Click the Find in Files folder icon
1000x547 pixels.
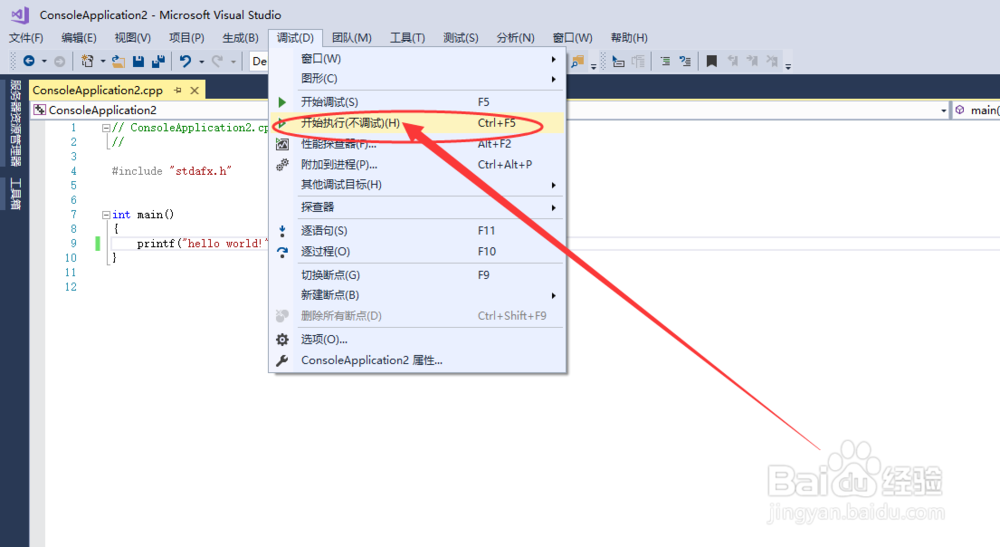click(578, 61)
